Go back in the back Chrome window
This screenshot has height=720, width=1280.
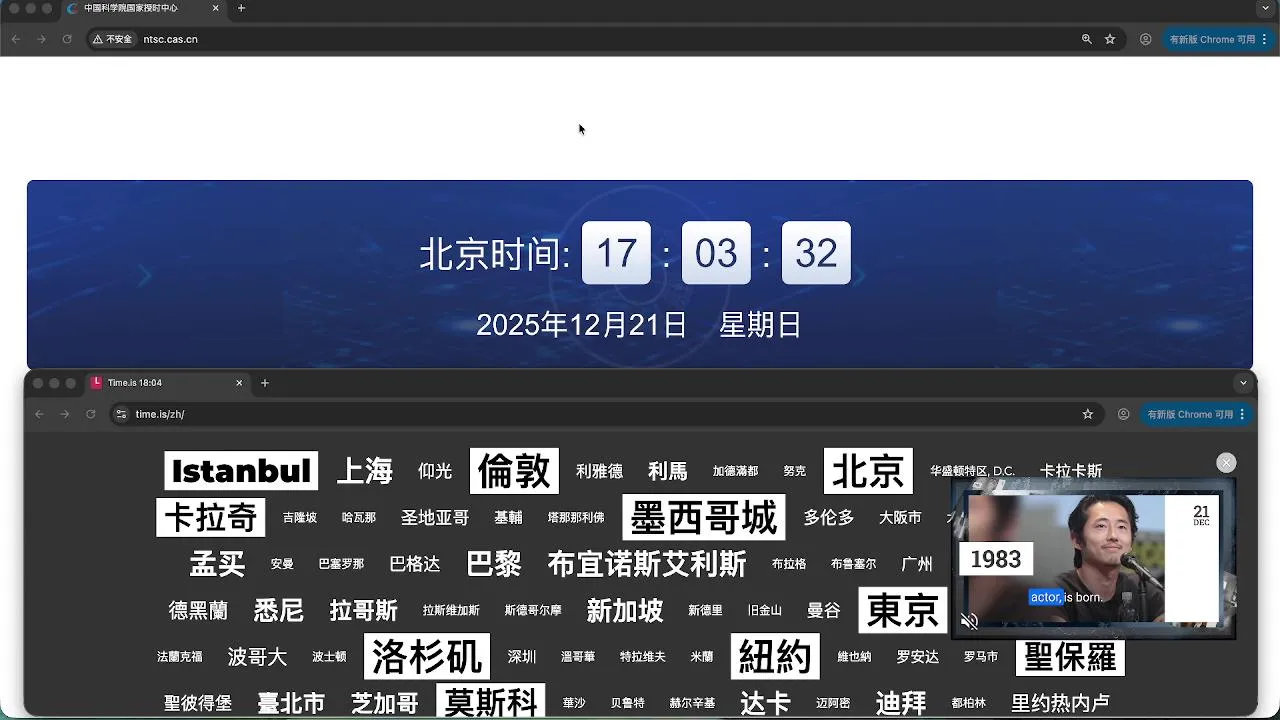coord(16,39)
